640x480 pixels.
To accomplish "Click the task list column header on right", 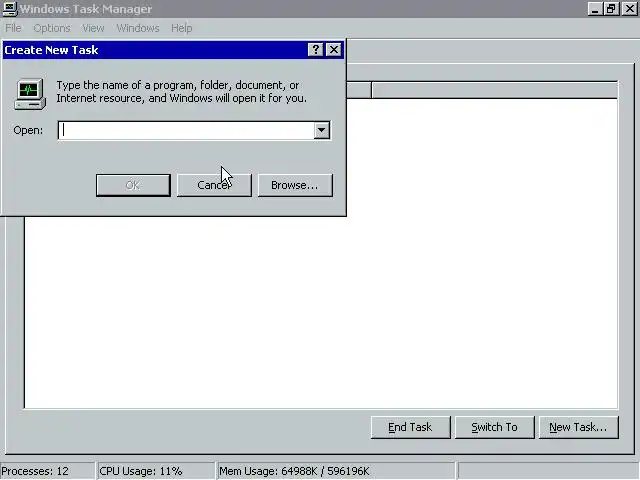I will [495, 90].
